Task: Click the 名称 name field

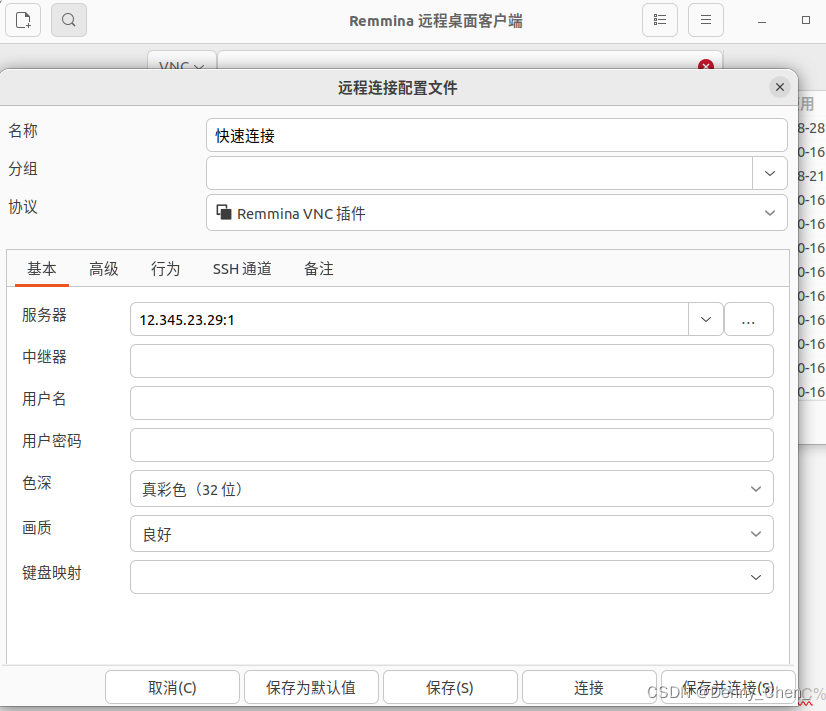Action: tap(496, 136)
